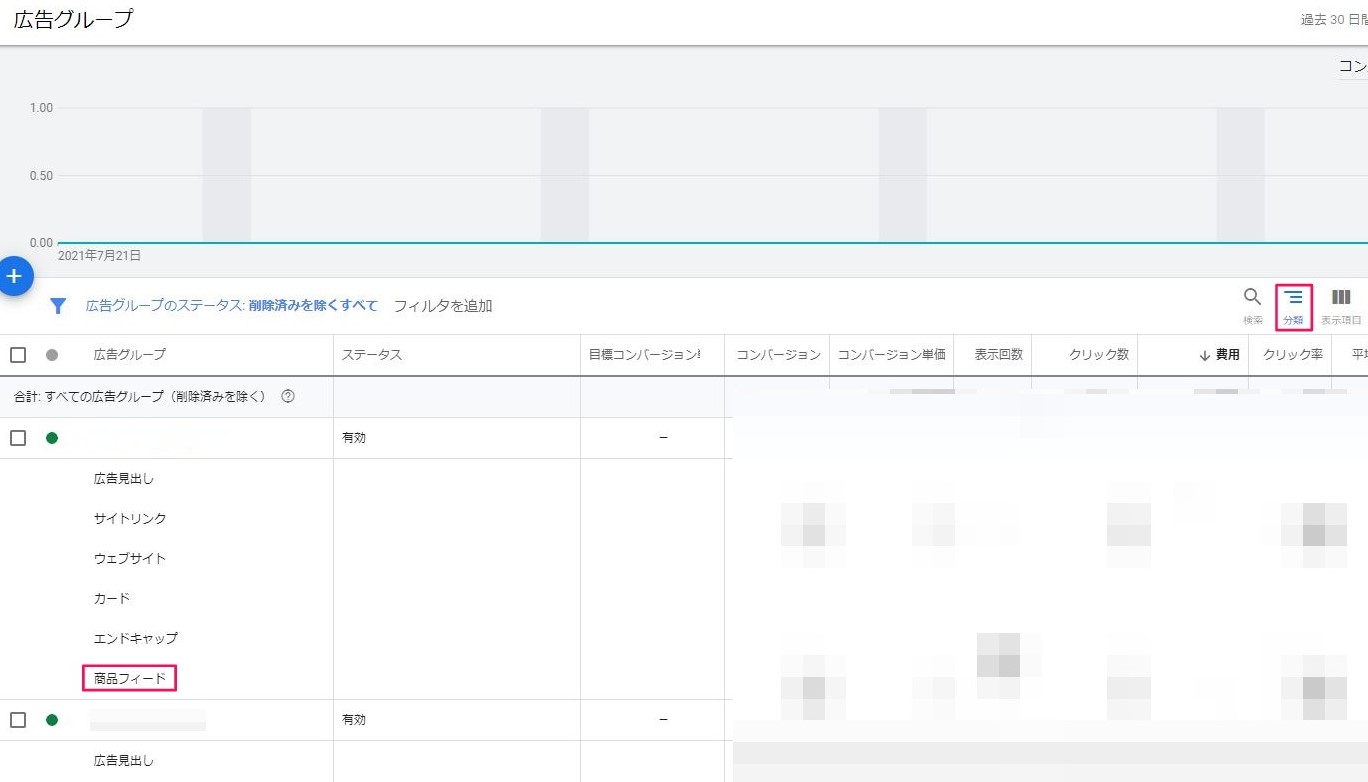The height and width of the screenshot is (782, 1368).
Task: Toggle the select-all checkbox in header
Action: [18, 355]
